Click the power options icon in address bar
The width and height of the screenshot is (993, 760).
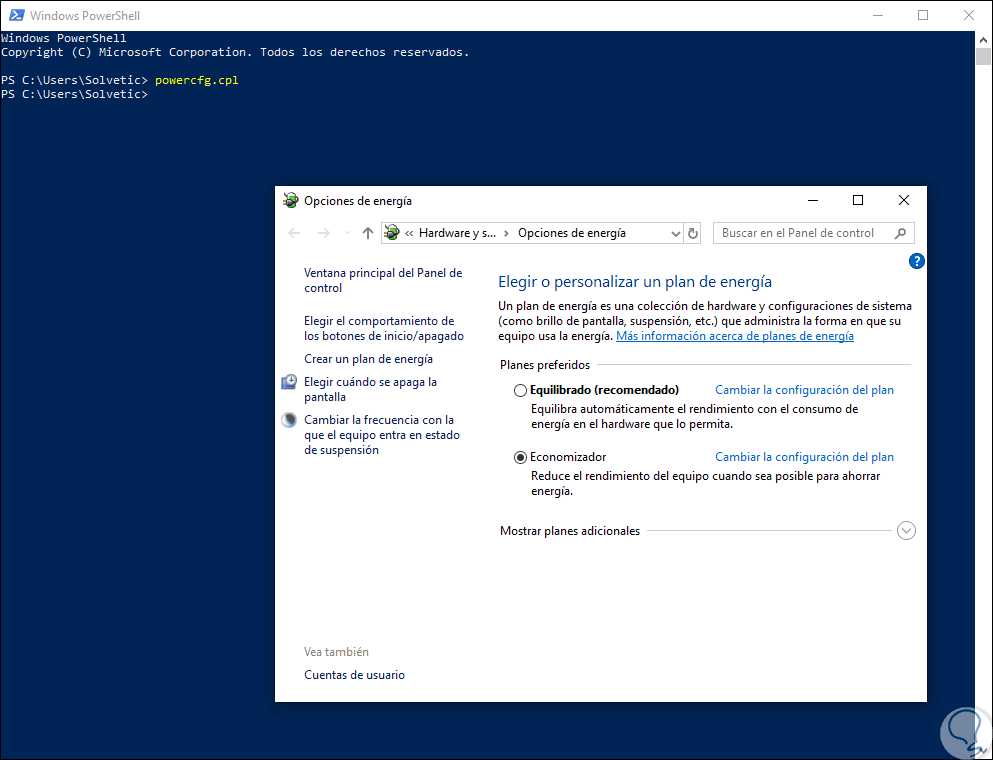pos(392,232)
